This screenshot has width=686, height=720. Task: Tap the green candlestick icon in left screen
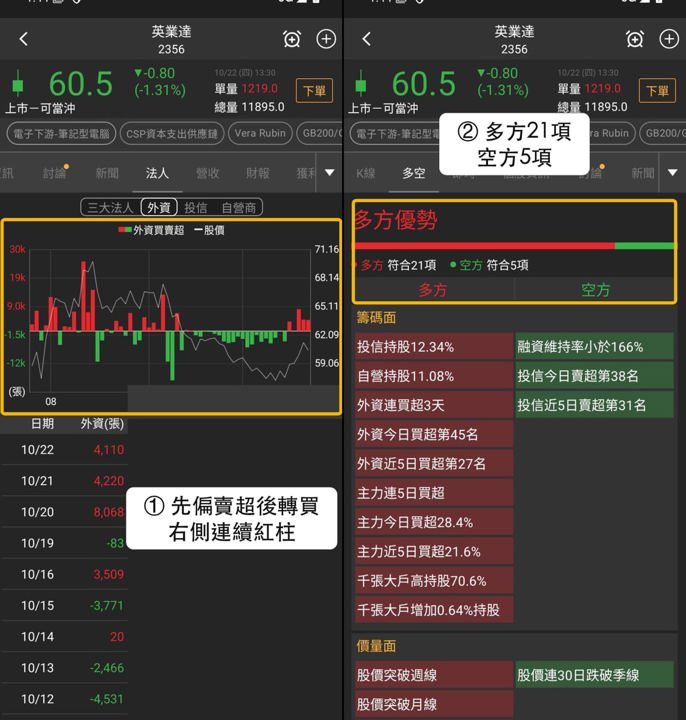tap(18, 84)
